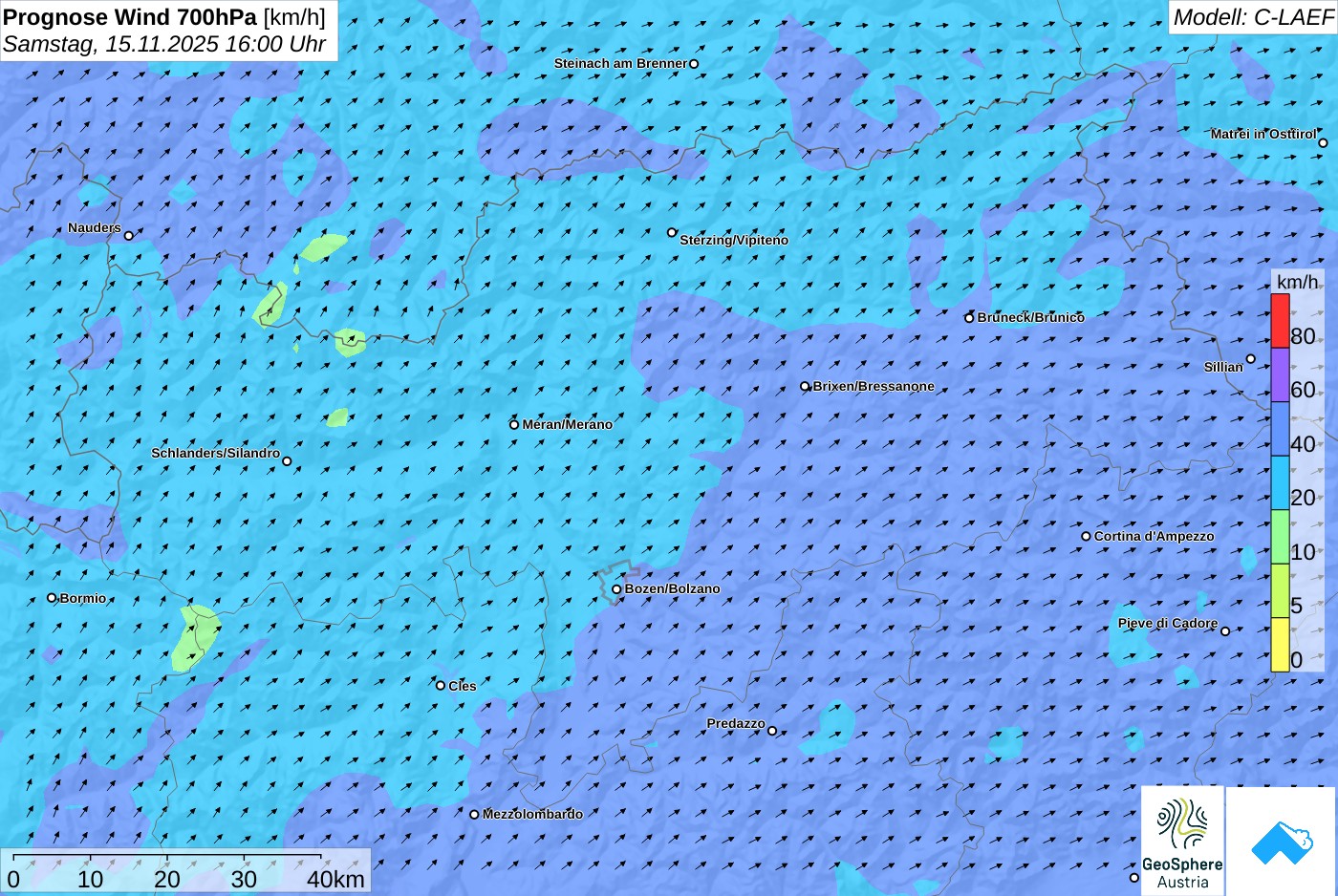Click the 'Mezzolombardo' label text

pos(532,814)
